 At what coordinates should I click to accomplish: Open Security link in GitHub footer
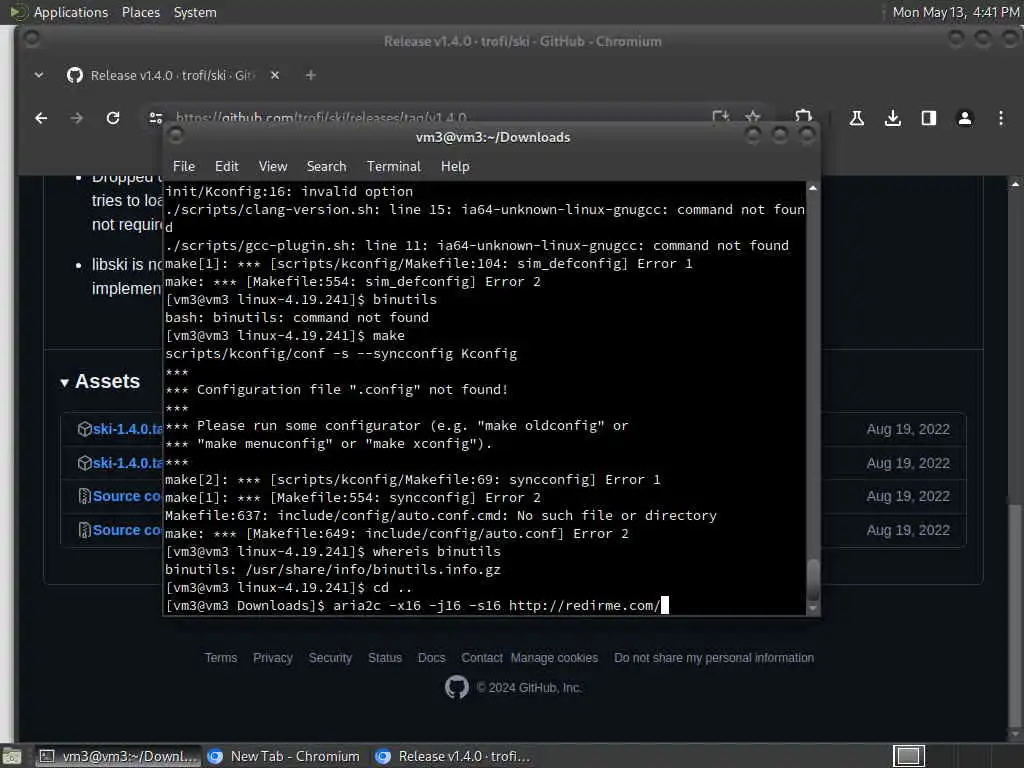(x=330, y=658)
